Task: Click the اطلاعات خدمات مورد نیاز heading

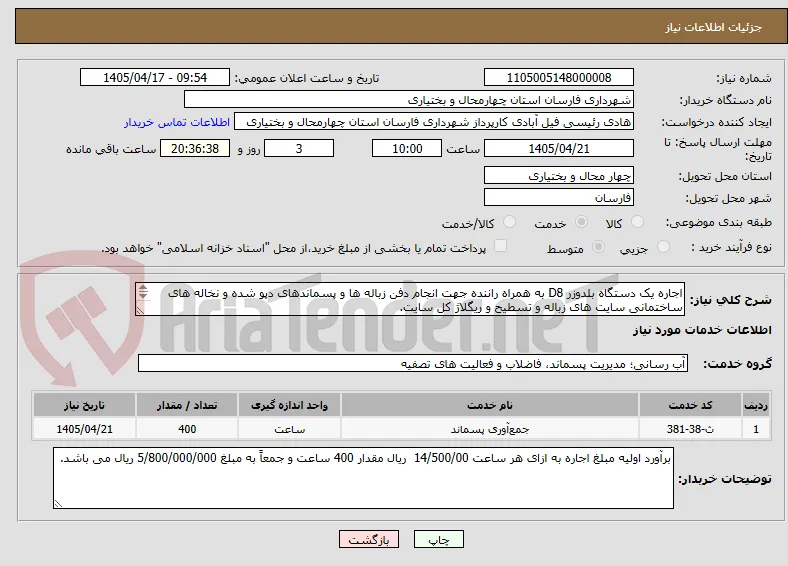Action: 702,330
